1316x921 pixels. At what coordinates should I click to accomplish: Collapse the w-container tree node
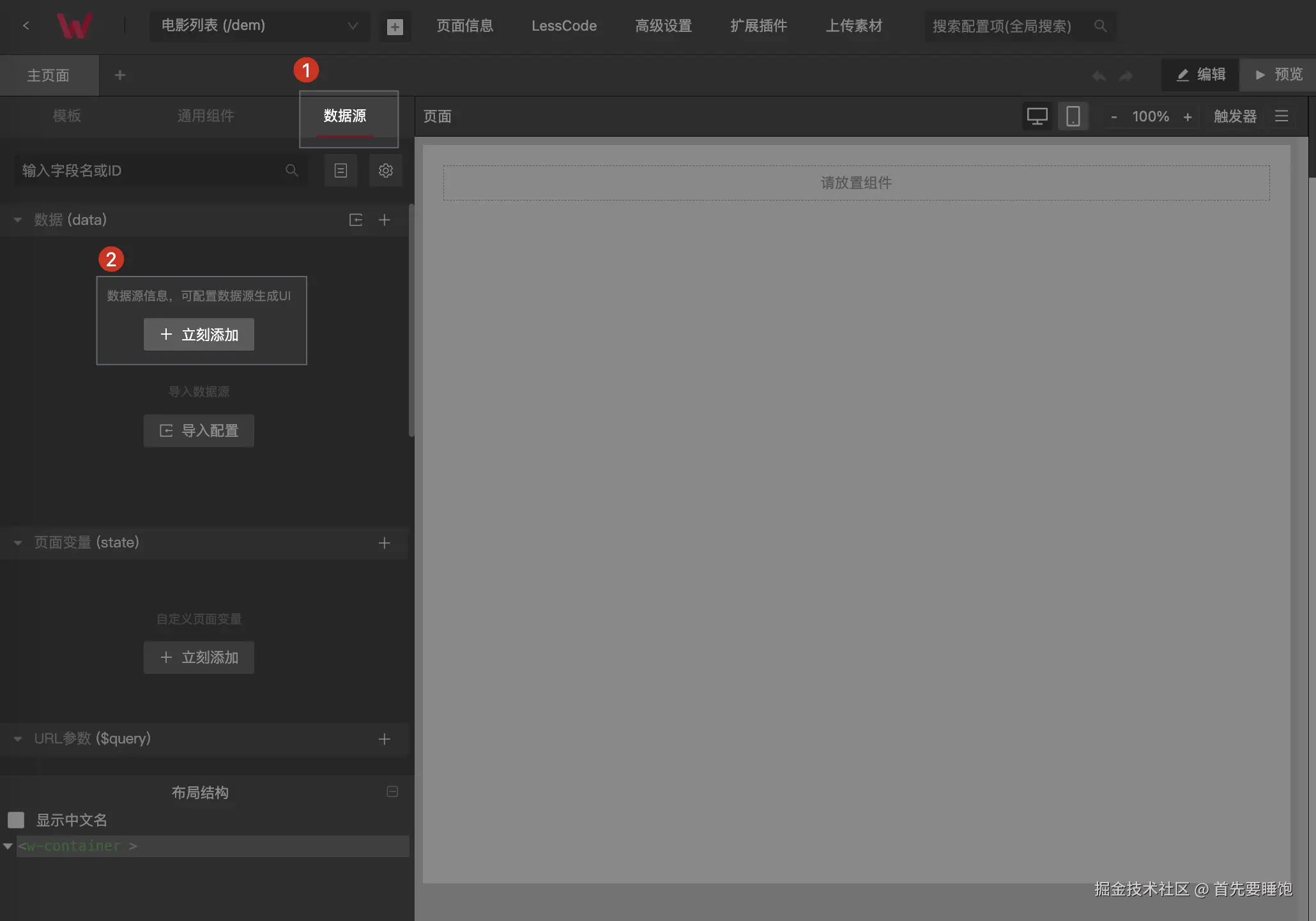coord(8,846)
